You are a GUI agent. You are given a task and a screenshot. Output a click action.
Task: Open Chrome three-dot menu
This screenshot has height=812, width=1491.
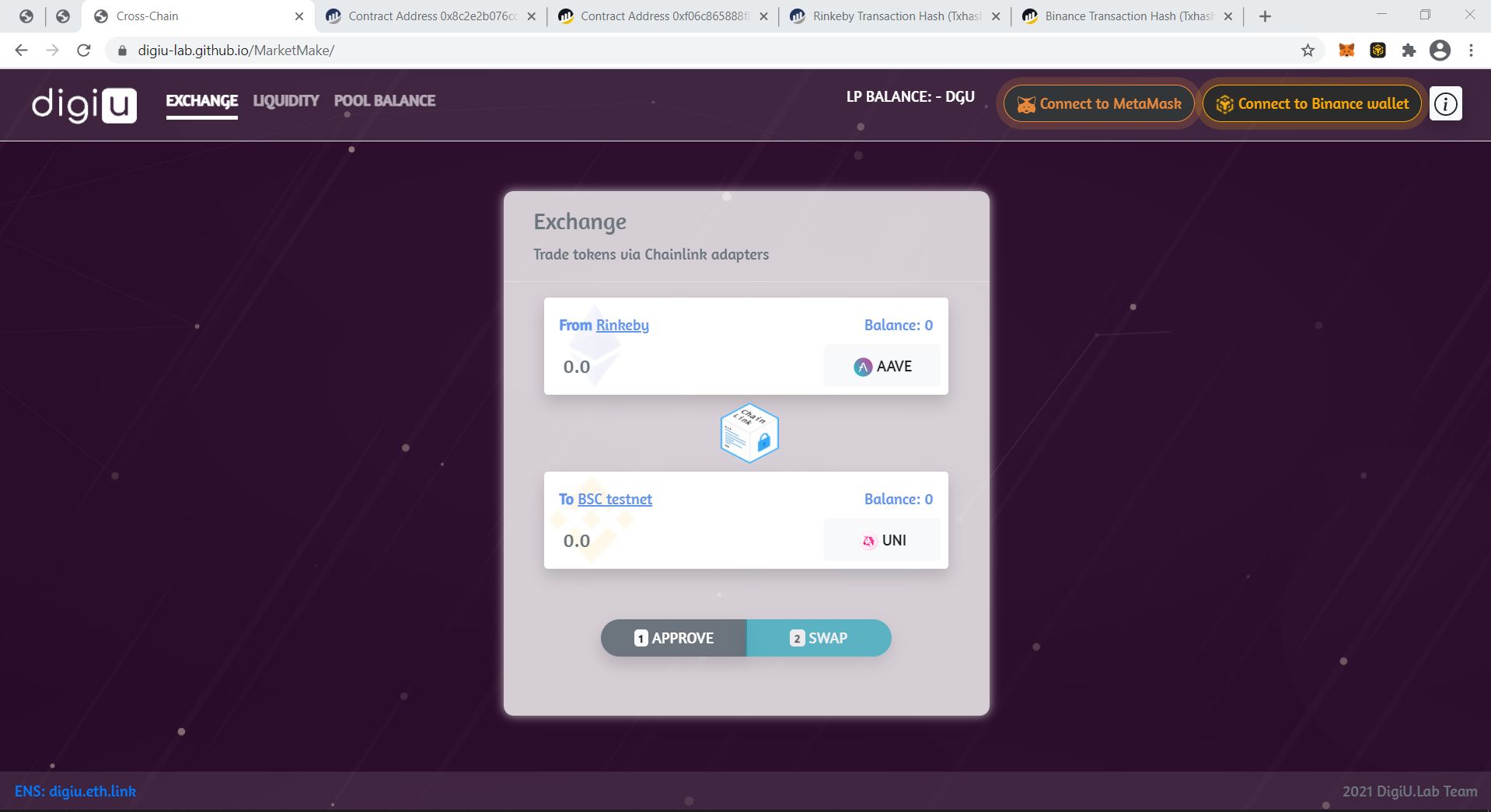click(x=1471, y=51)
